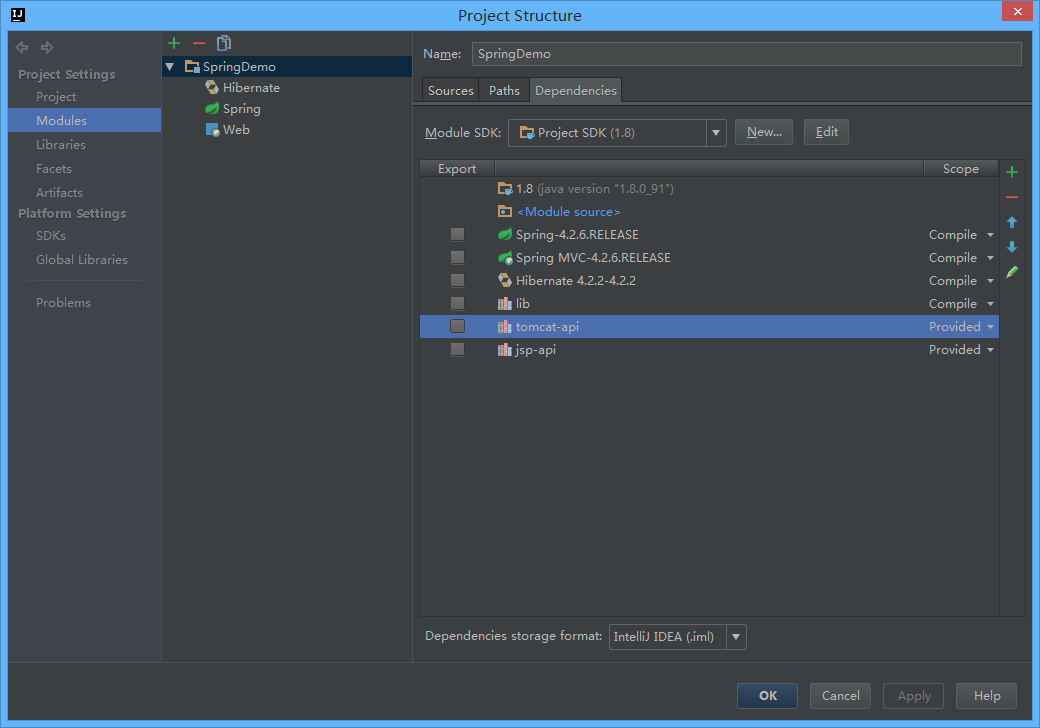The image size is (1040, 728).
Task: Open scope dropdown for Spring MVC
Action: tap(990, 258)
